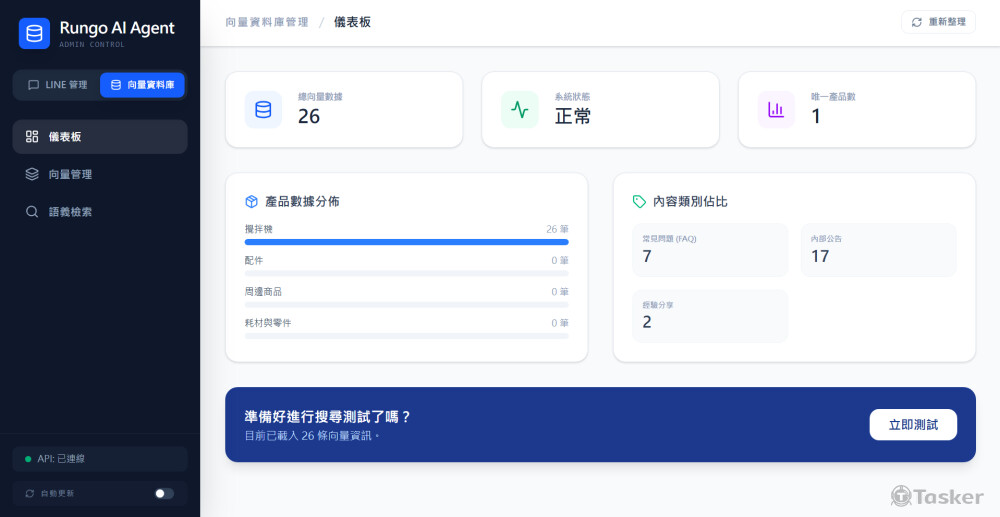
Task: Click the 耗材與零件 row label
Action: [268, 323]
